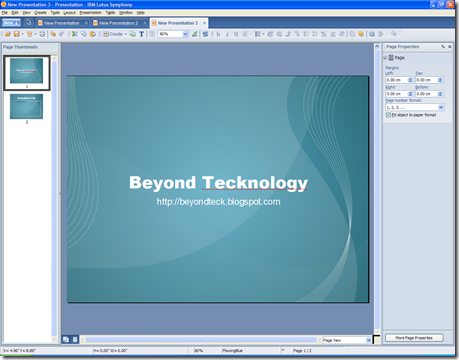This screenshot has width=459, height=360.
Task: Open dropdown arrow next to Create button
Action: pyautogui.click(x=126, y=34)
